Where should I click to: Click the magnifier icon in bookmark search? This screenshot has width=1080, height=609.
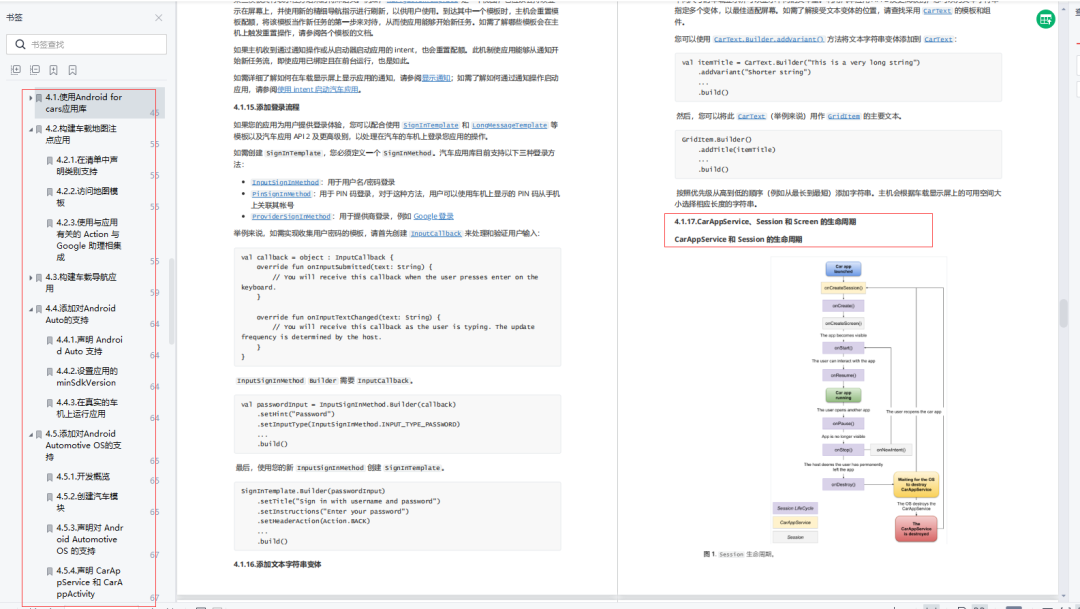[20, 44]
